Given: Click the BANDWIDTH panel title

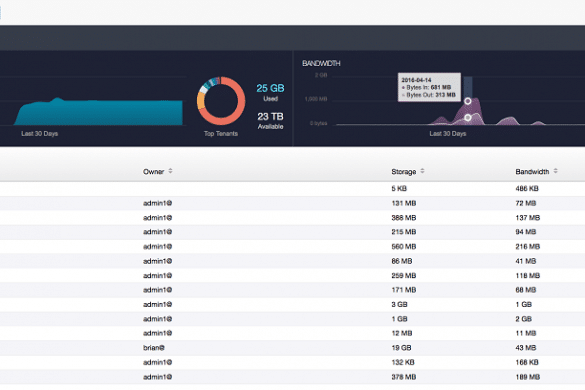Looking at the screenshot, I should click(x=321, y=63).
